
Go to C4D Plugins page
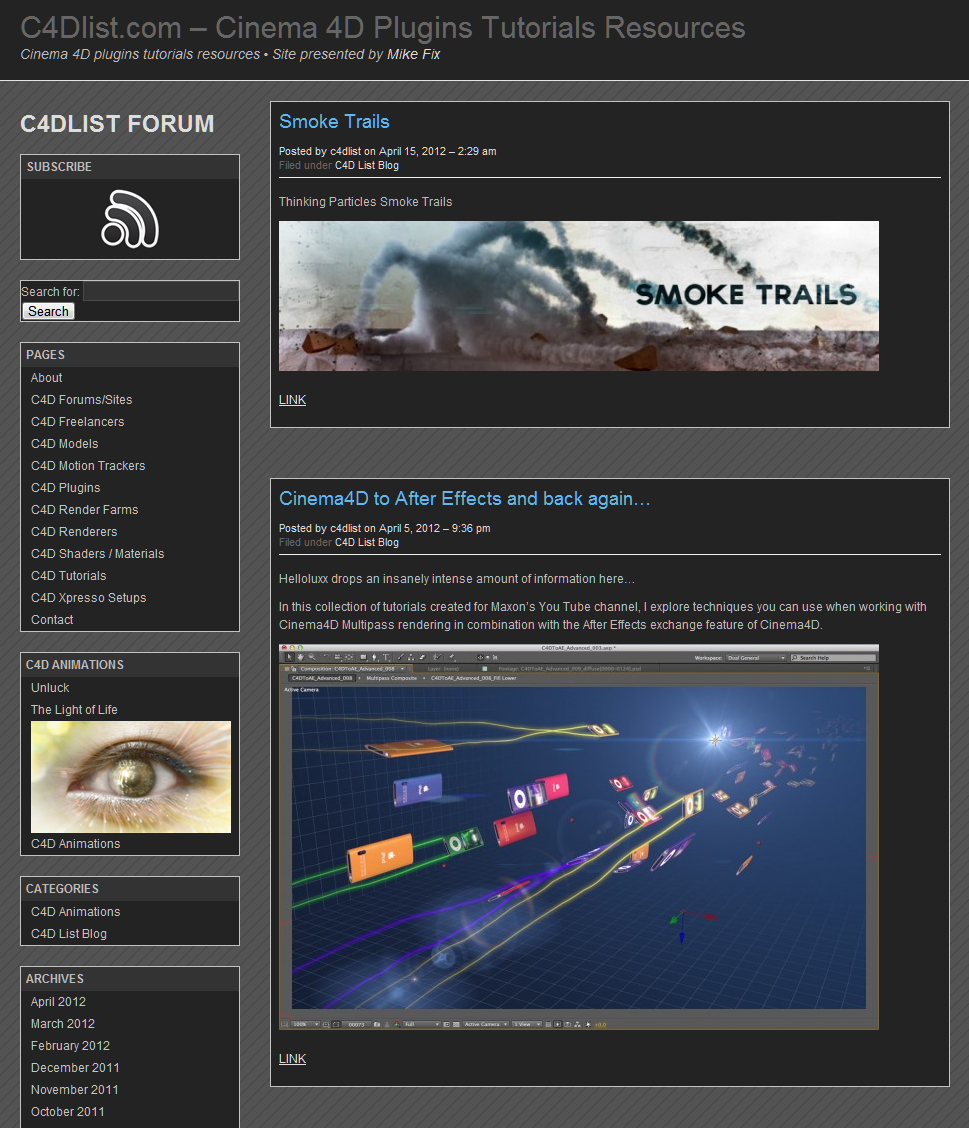pyautogui.click(x=65, y=488)
